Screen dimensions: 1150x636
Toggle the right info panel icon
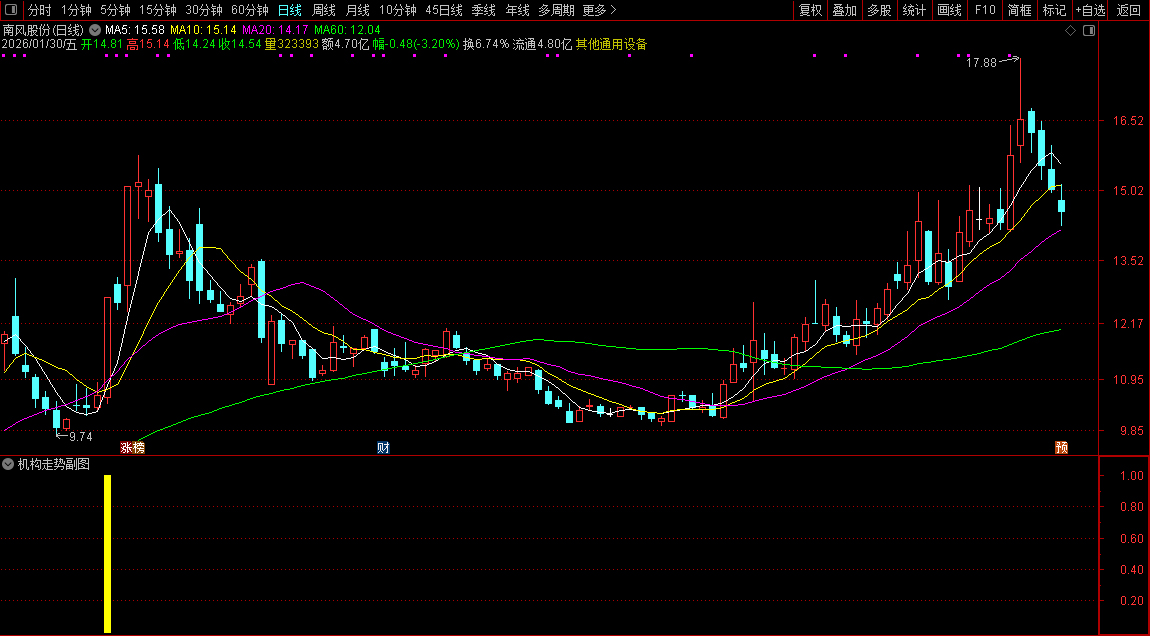pyautogui.click(x=1089, y=31)
